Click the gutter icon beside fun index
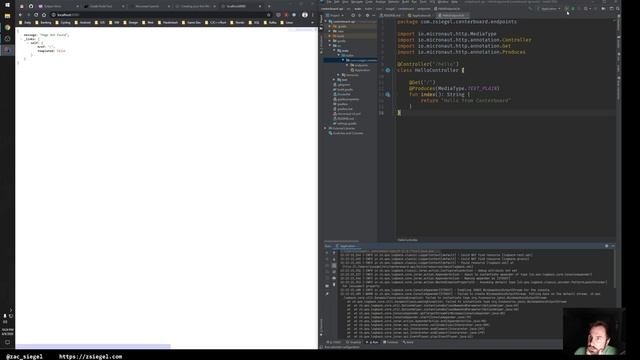The height and width of the screenshot is (360, 640). point(388,95)
